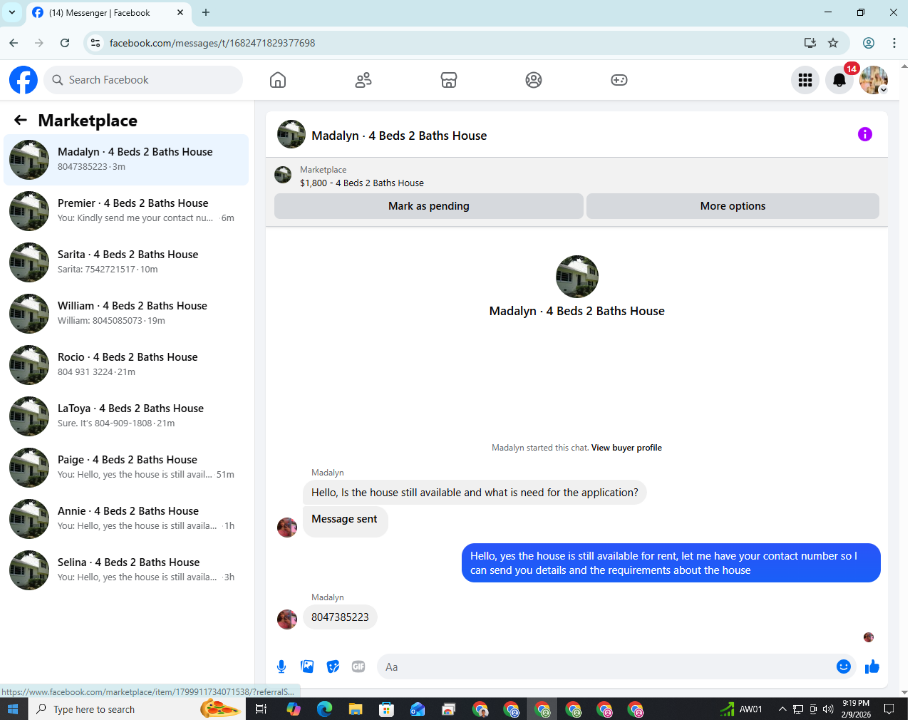Click the Message sent bubble
The height and width of the screenshot is (720, 908).
pos(345,521)
